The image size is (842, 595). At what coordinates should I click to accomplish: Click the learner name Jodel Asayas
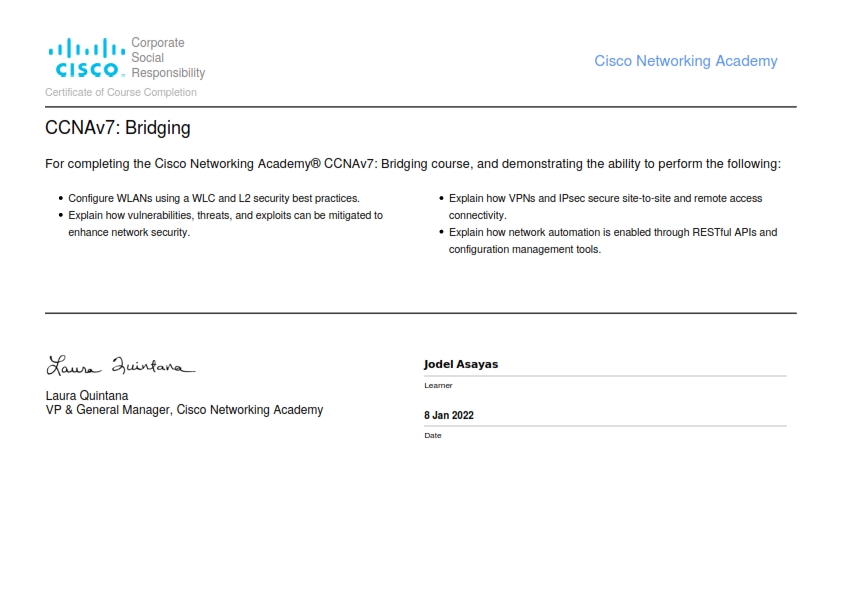[x=461, y=364]
